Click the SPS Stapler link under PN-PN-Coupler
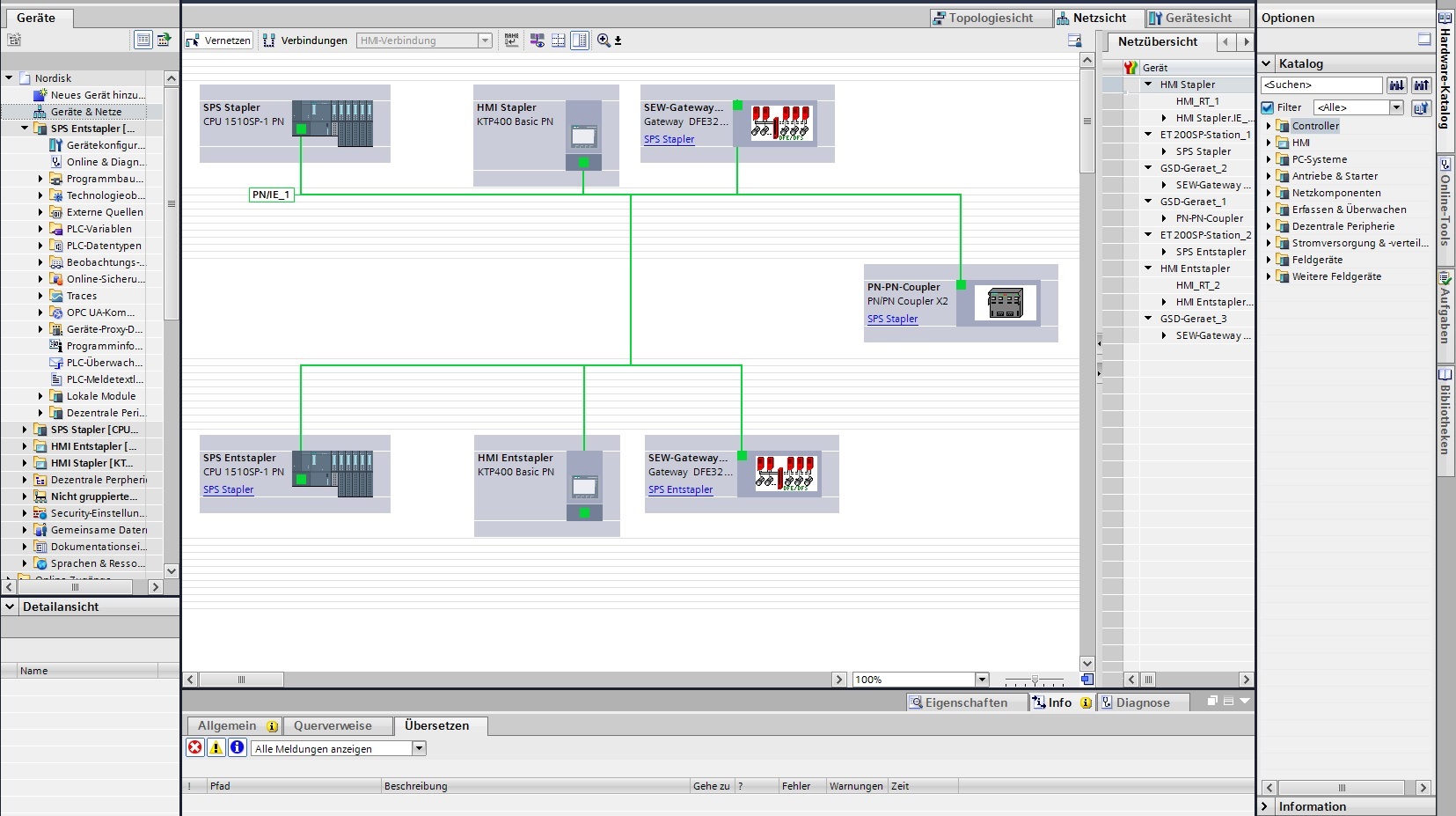 [892, 319]
